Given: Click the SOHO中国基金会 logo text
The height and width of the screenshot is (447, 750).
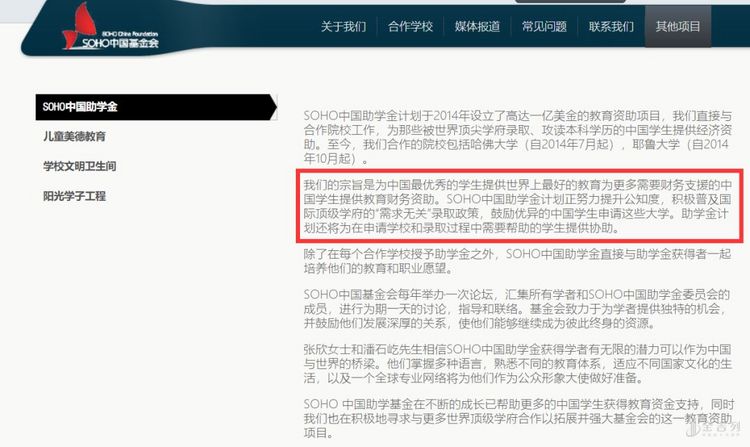Looking at the screenshot, I should point(120,43).
